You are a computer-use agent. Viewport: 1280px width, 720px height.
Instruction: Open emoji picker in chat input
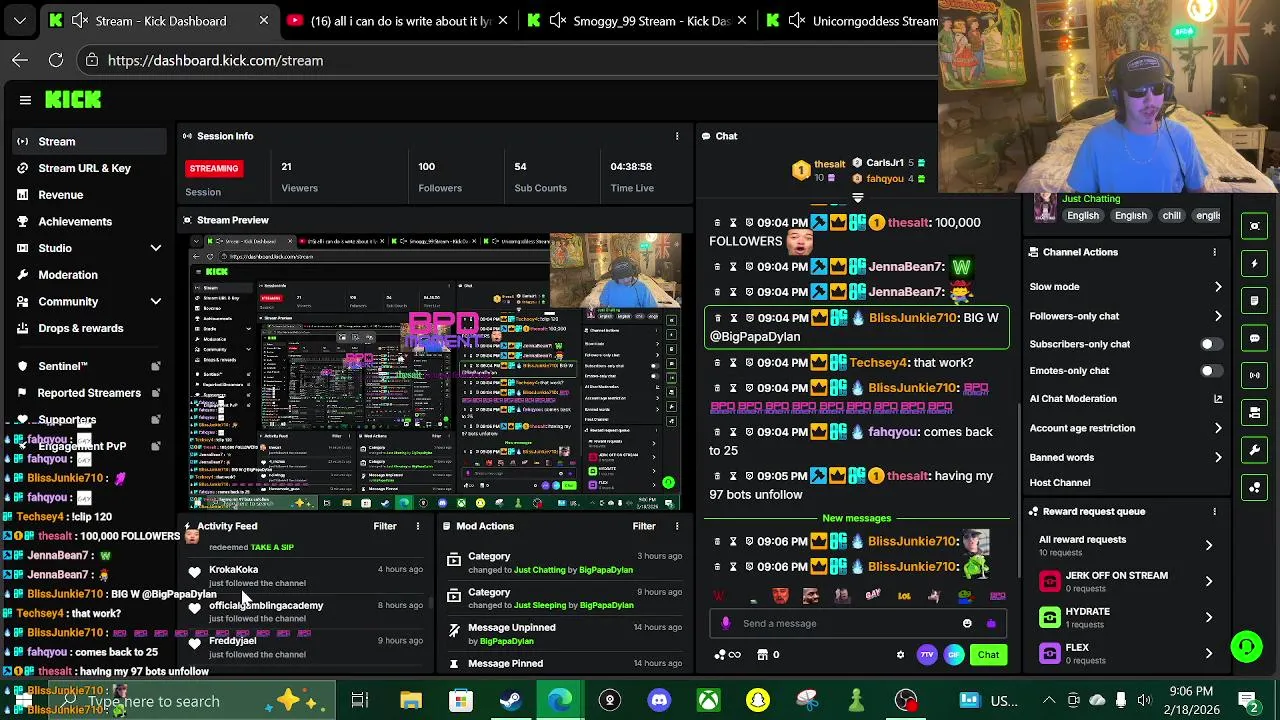[x=967, y=623]
